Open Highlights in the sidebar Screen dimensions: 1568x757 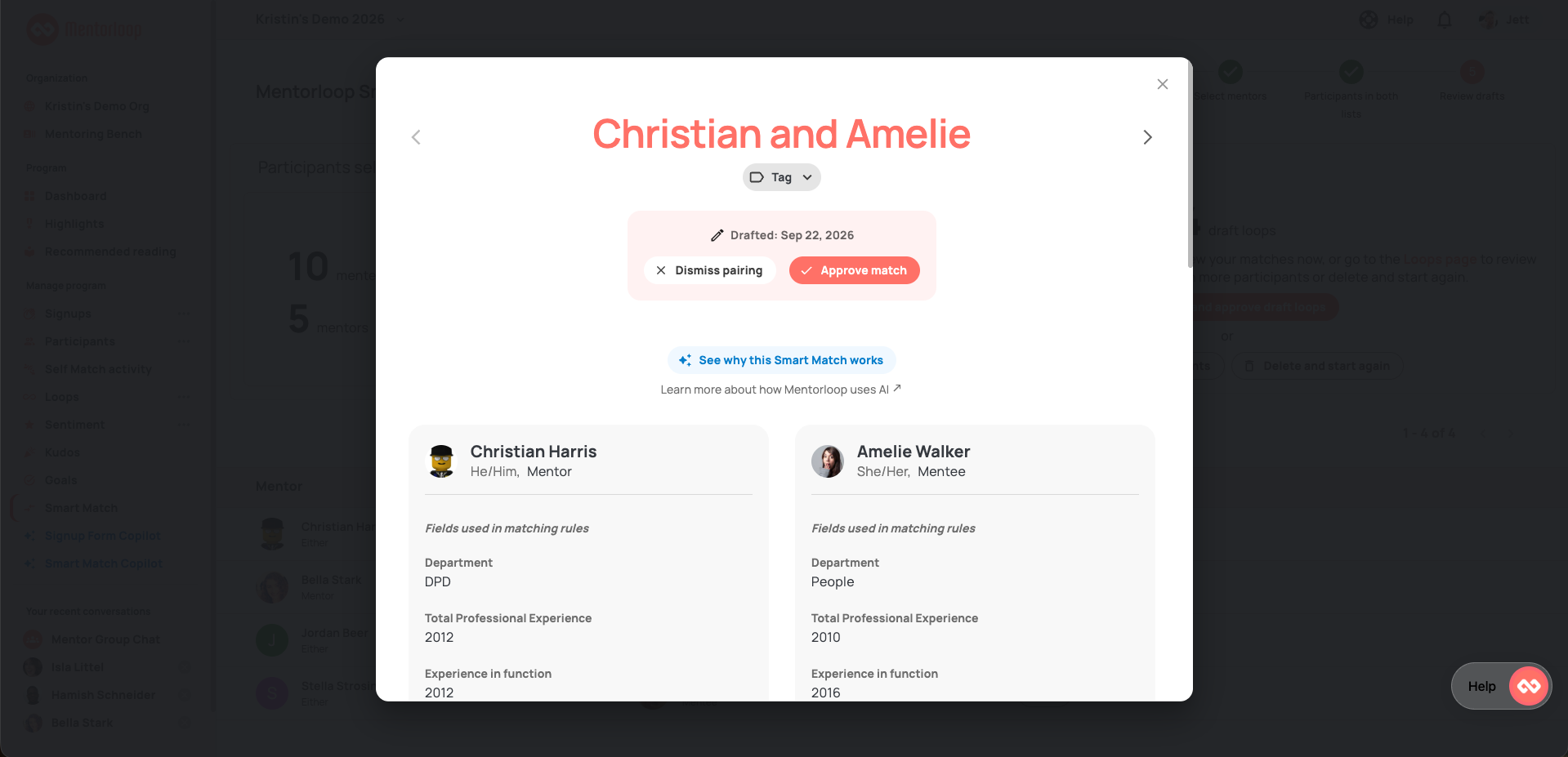click(74, 224)
